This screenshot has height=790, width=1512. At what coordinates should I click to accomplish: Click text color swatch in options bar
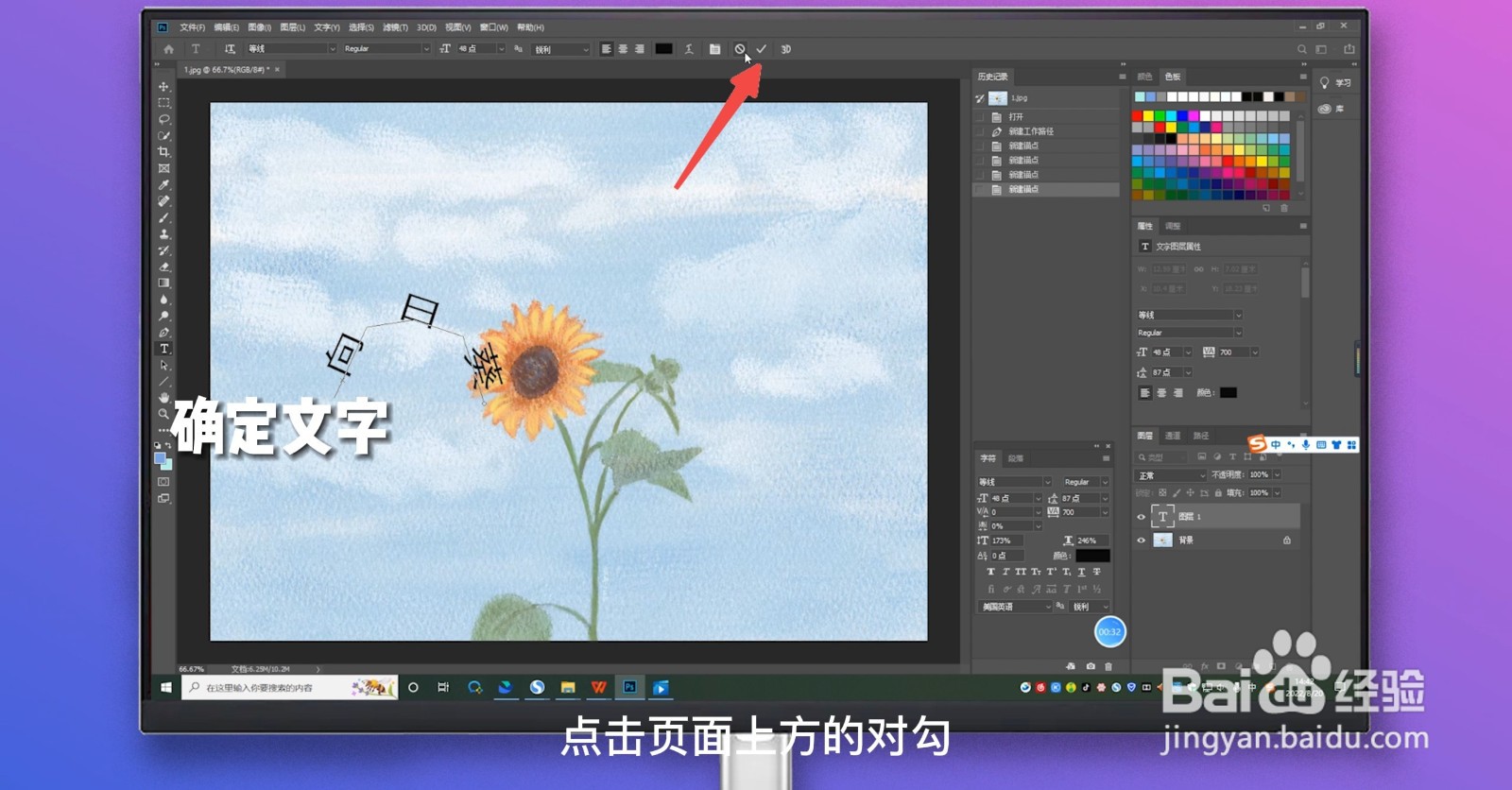(x=664, y=49)
